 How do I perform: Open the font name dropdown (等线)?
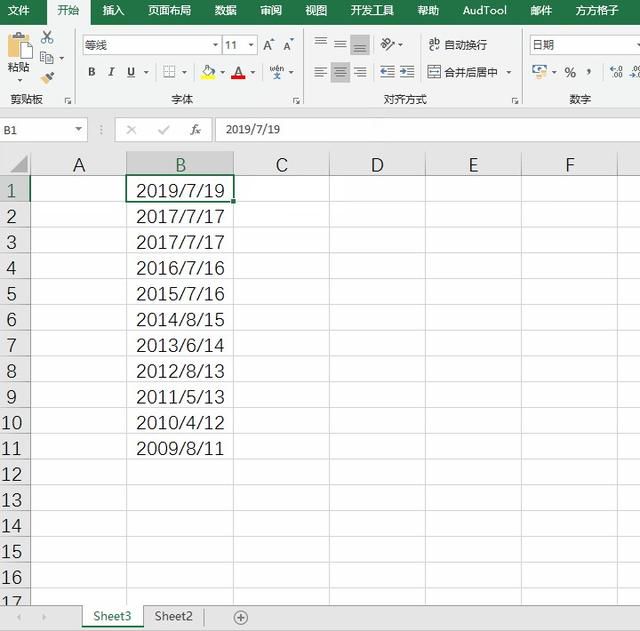pyautogui.click(x=215, y=44)
